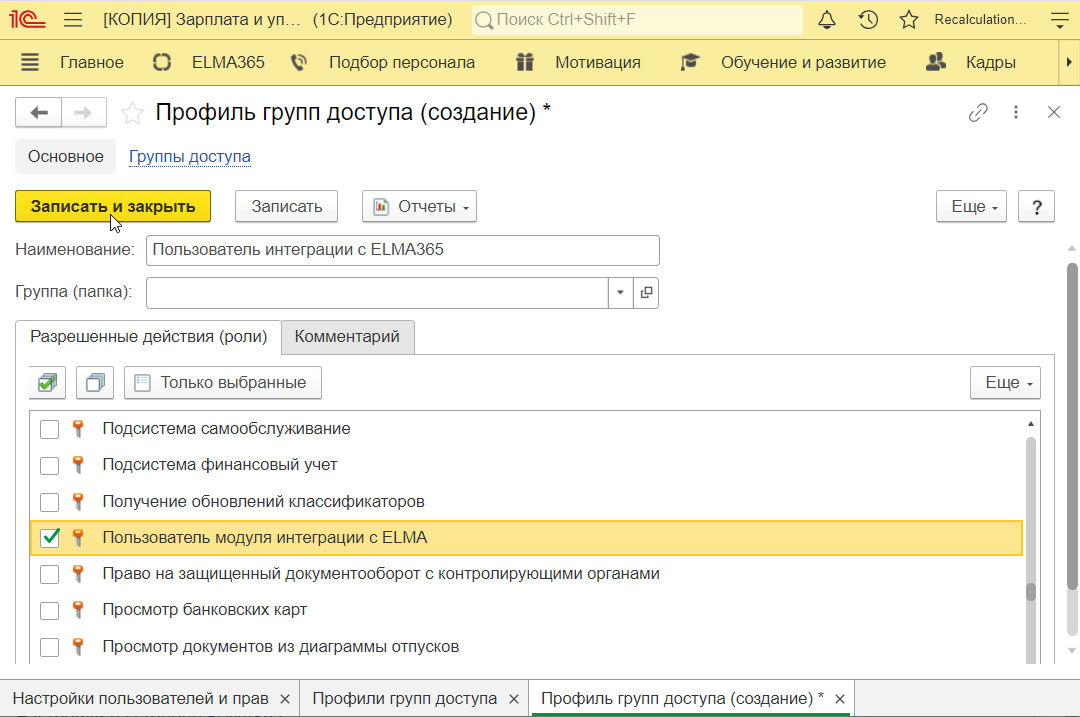Click the back navigation arrow
The width and height of the screenshot is (1080, 717).
tap(39, 113)
